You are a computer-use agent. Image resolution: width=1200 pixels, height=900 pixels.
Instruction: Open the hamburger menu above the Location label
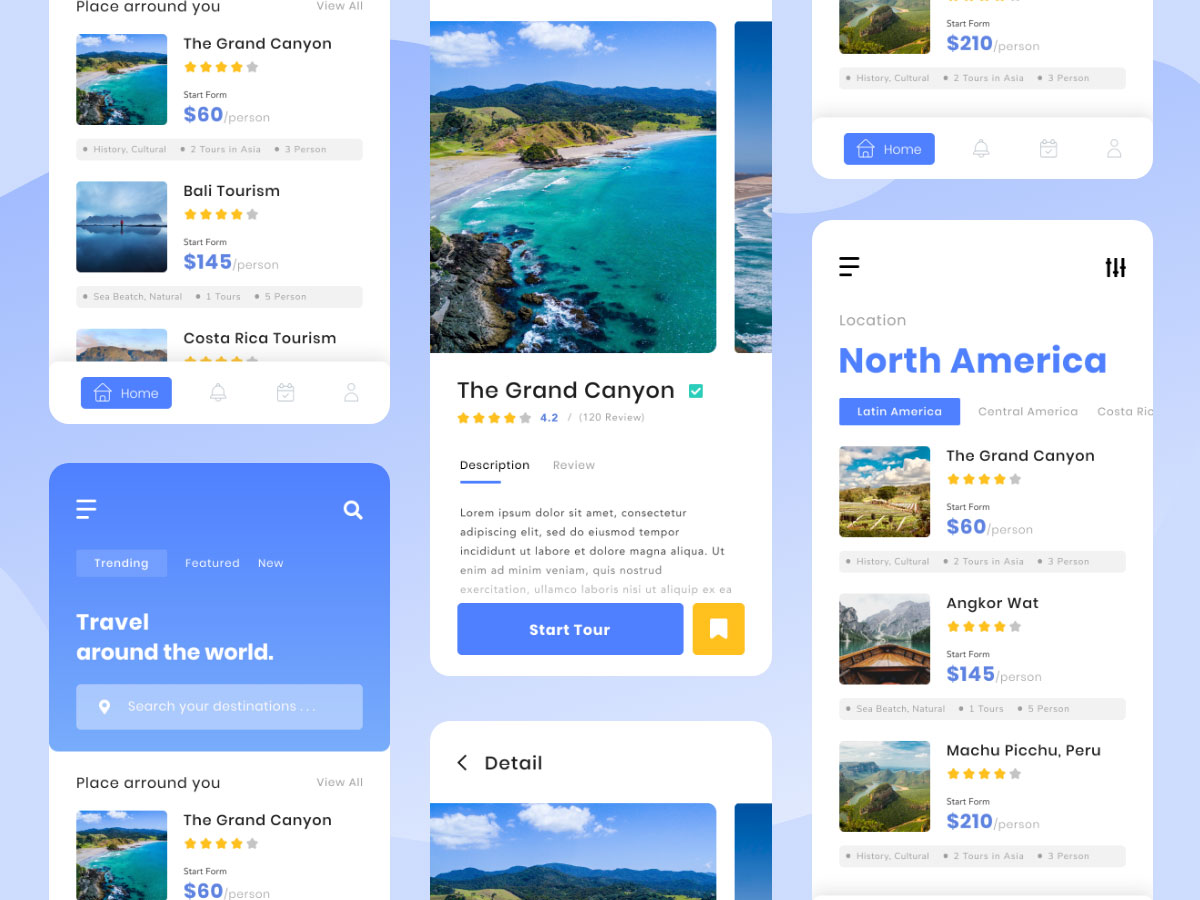pyautogui.click(x=849, y=267)
